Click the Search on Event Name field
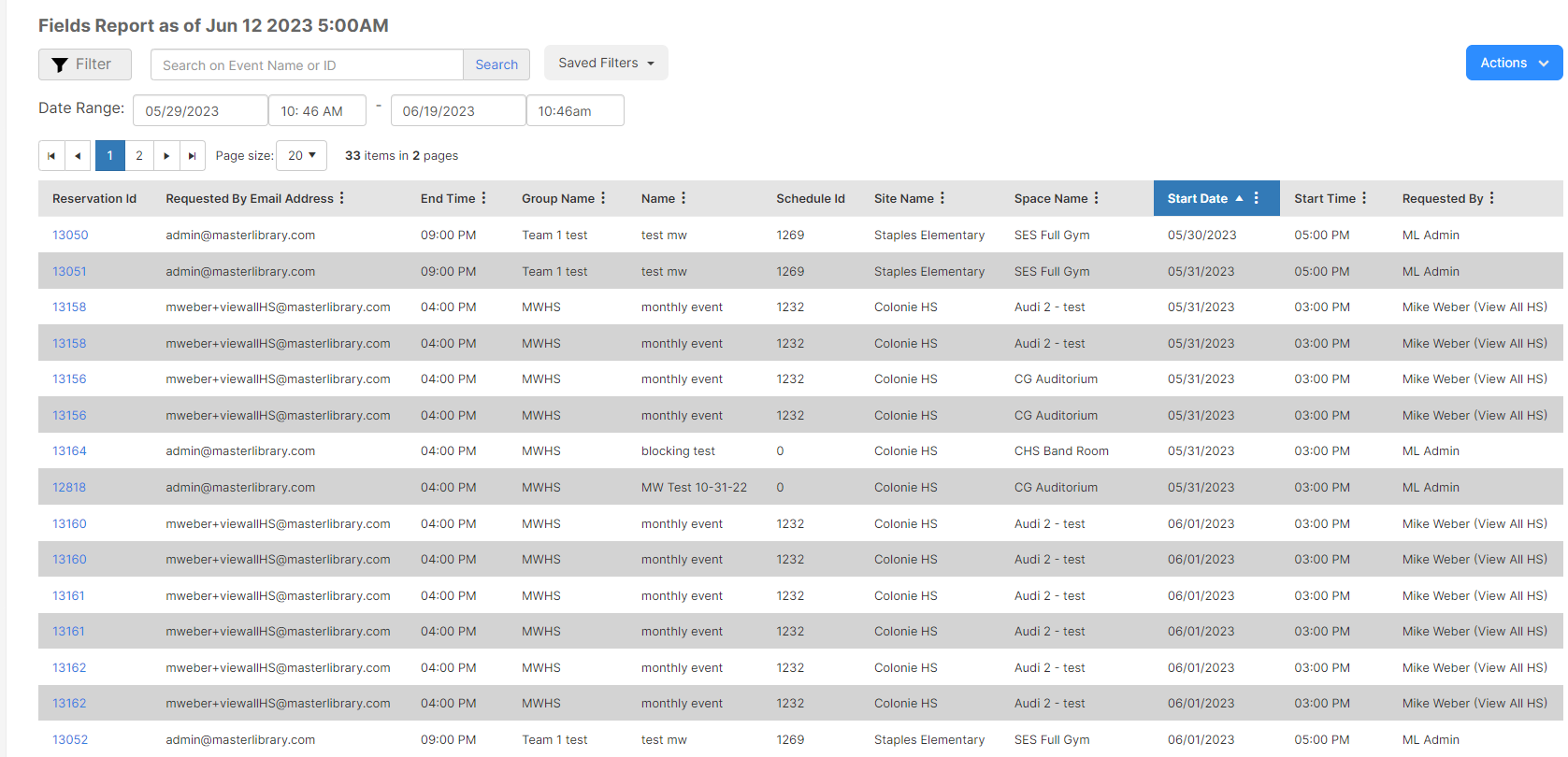This screenshot has width=1568, height=757. [x=307, y=64]
